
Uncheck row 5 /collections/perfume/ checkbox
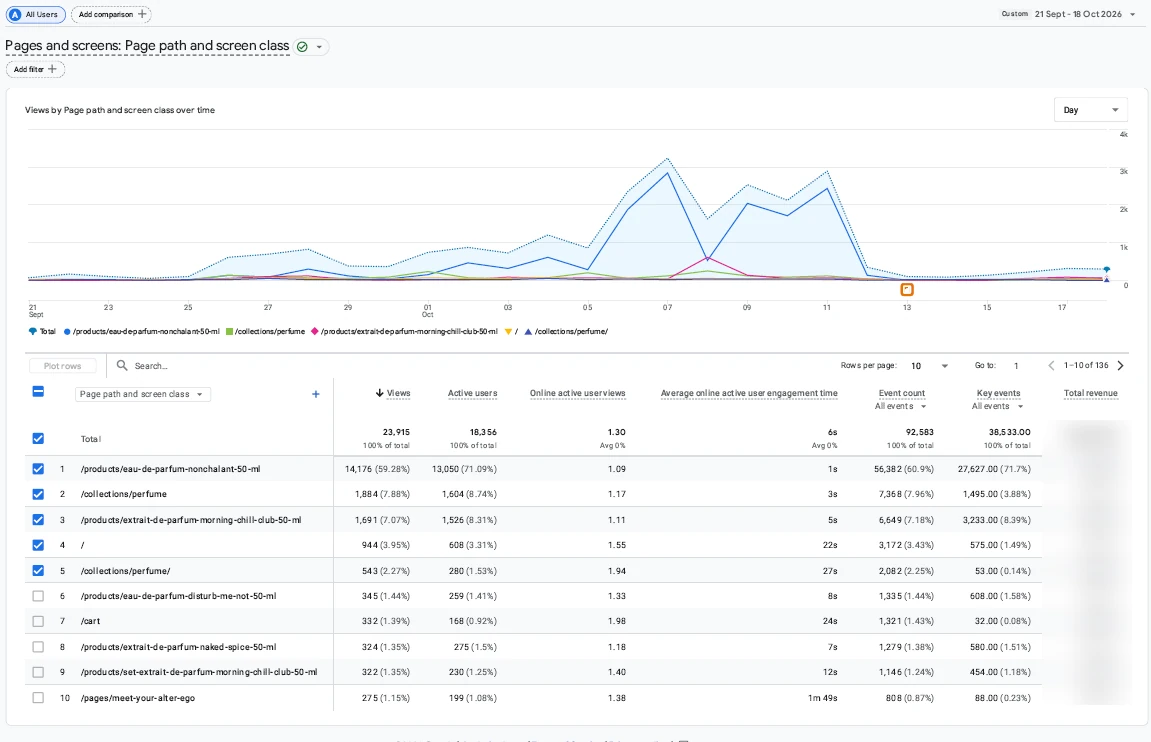38,571
